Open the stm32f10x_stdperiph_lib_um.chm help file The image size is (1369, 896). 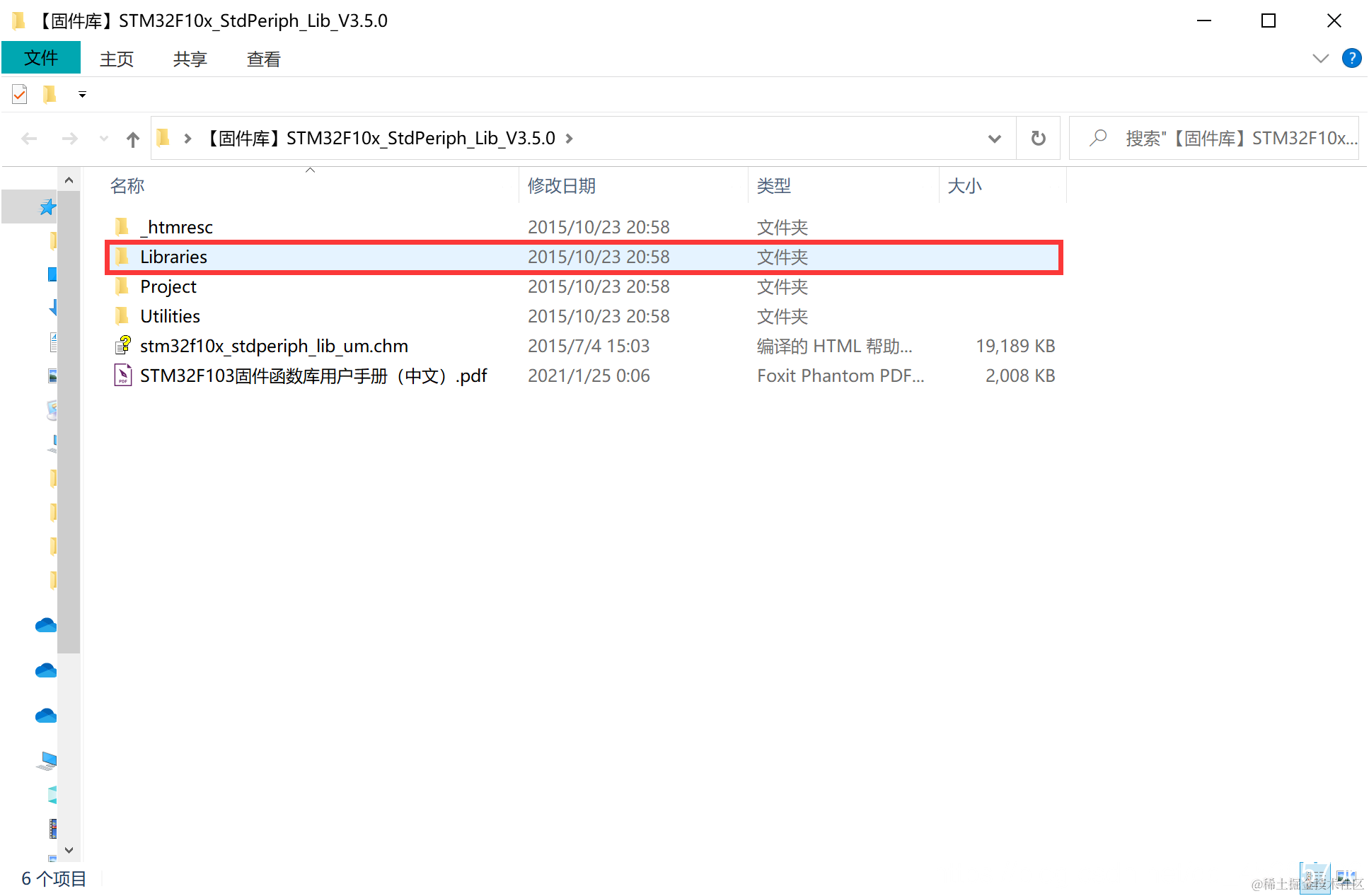pyautogui.click(x=273, y=346)
